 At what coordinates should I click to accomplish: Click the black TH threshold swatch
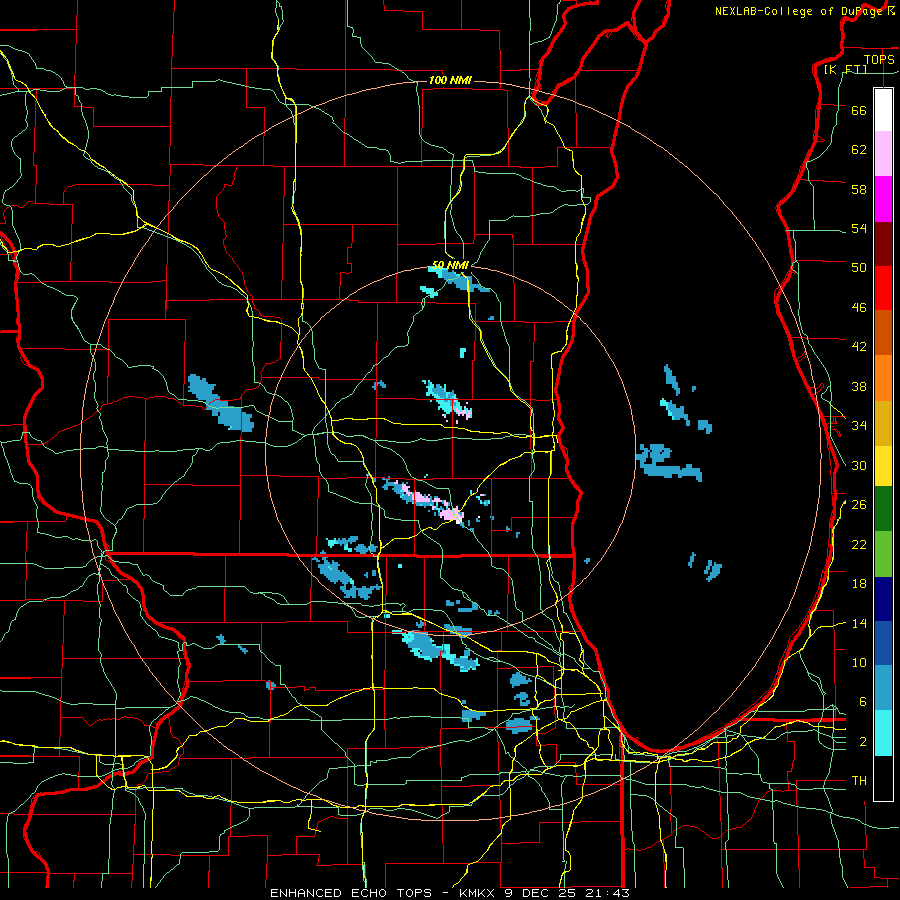(883, 778)
